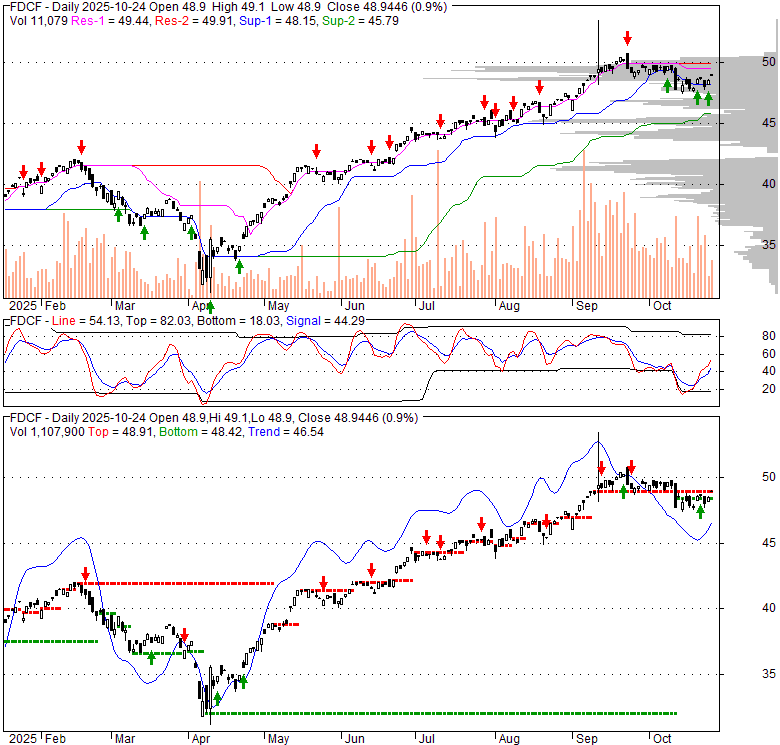Click the Top = 48.91 label
Screen dimensions: 780x745
tap(120, 432)
